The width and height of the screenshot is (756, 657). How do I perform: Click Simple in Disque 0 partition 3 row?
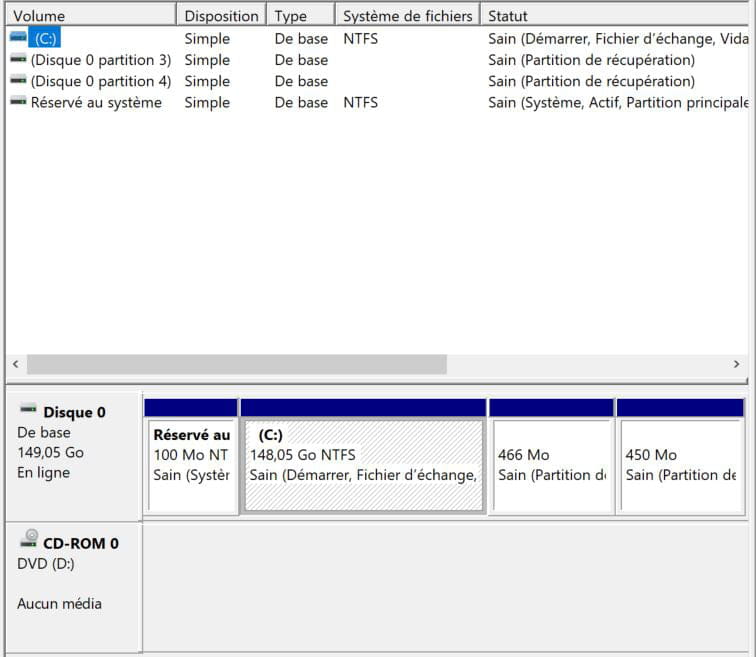click(x=207, y=60)
